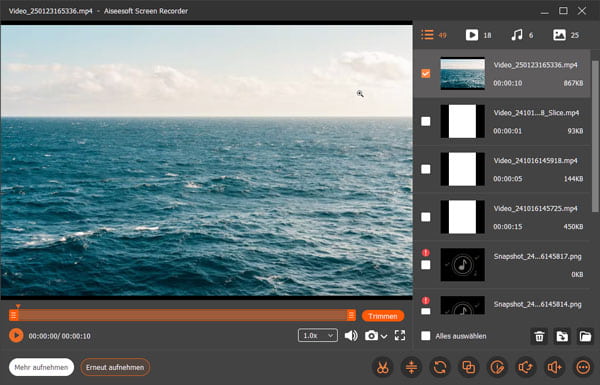Delete selected recordings with trash icon
Screen dimensions: 600x385
[539, 336]
